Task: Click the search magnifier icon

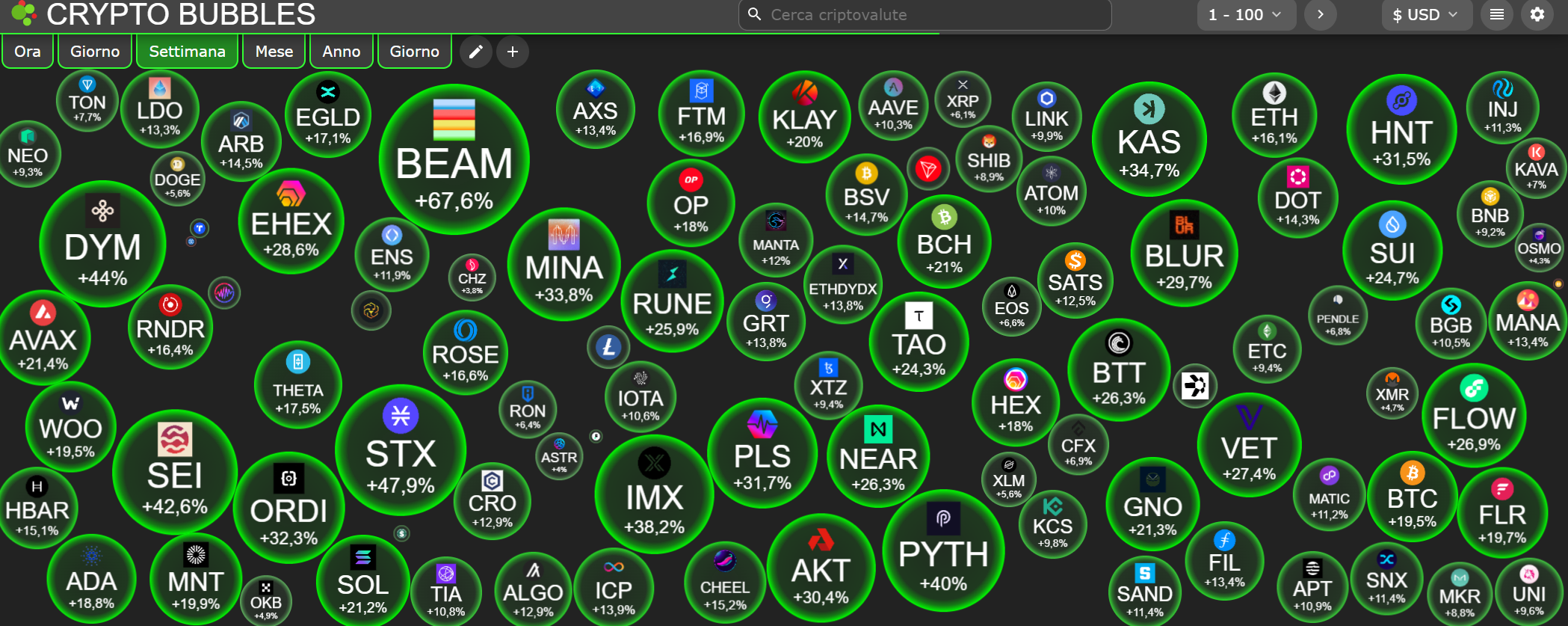Action: click(x=755, y=14)
